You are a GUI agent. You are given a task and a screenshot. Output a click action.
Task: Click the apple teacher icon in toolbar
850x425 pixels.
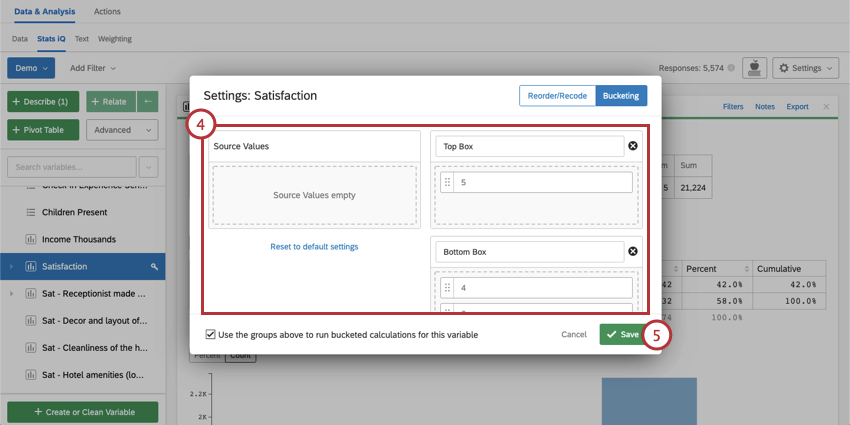tap(756, 68)
